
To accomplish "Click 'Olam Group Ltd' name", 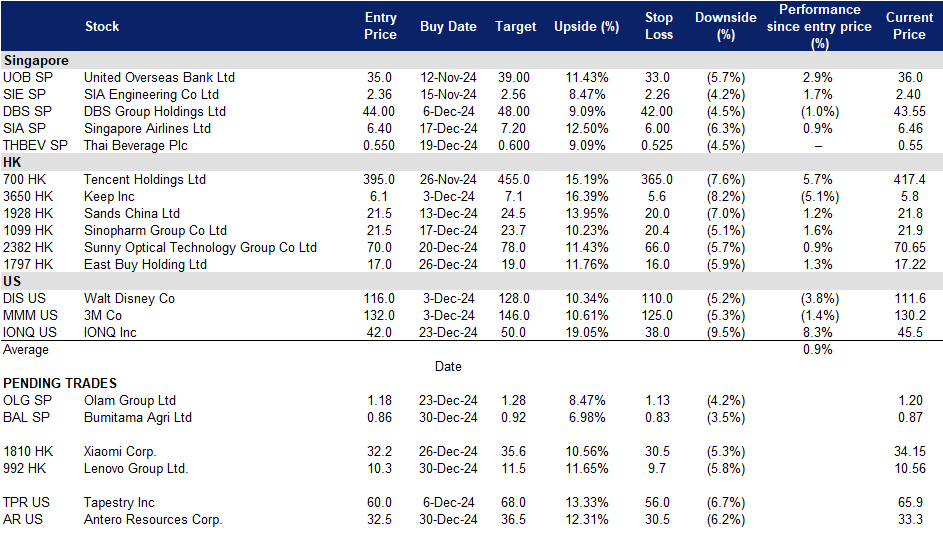I will tap(130, 401).
